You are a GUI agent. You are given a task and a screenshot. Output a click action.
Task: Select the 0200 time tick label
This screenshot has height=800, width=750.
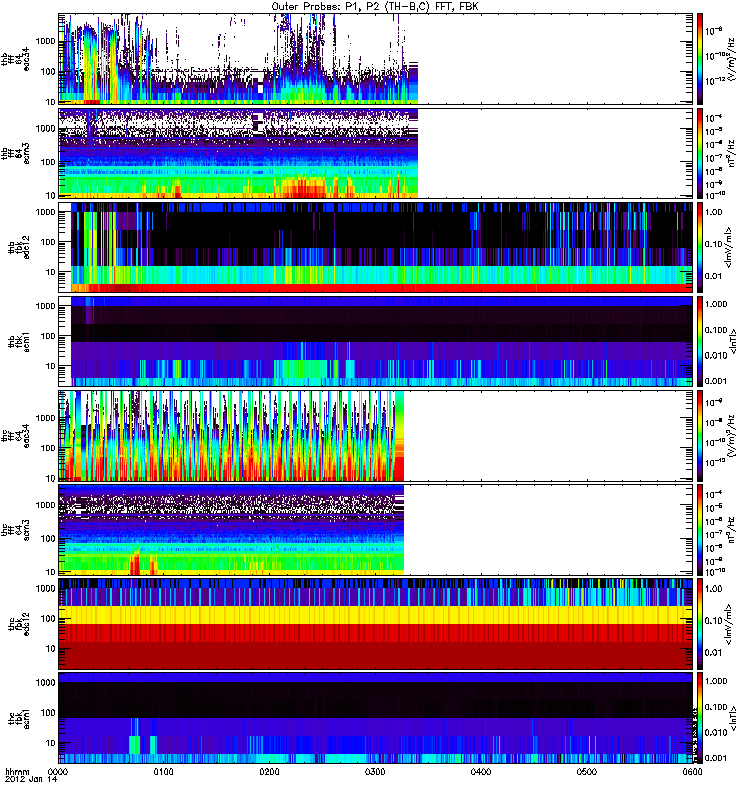(270, 773)
